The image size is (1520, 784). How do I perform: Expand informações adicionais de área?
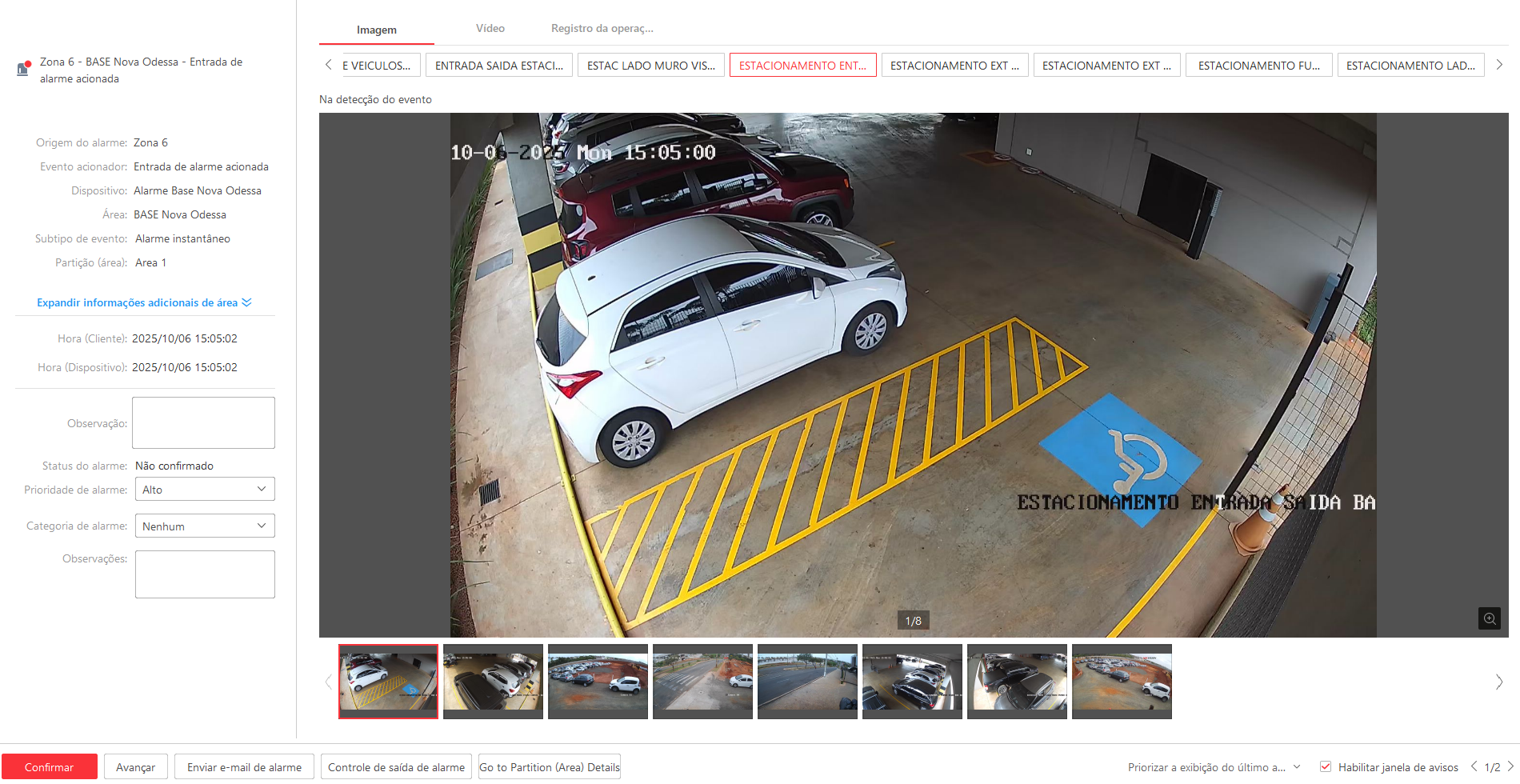point(144,302)
